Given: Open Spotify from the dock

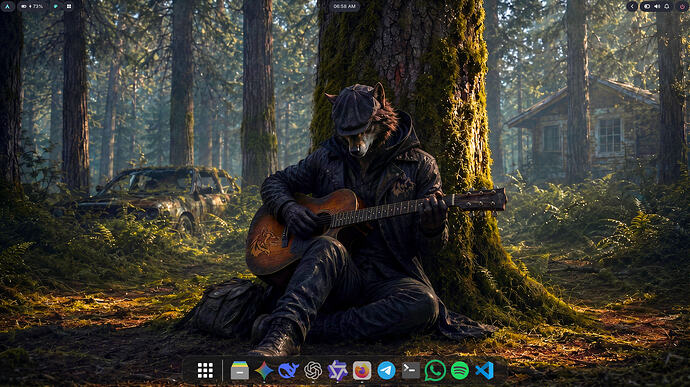Looking at the screenshot, I should [460, 370].
